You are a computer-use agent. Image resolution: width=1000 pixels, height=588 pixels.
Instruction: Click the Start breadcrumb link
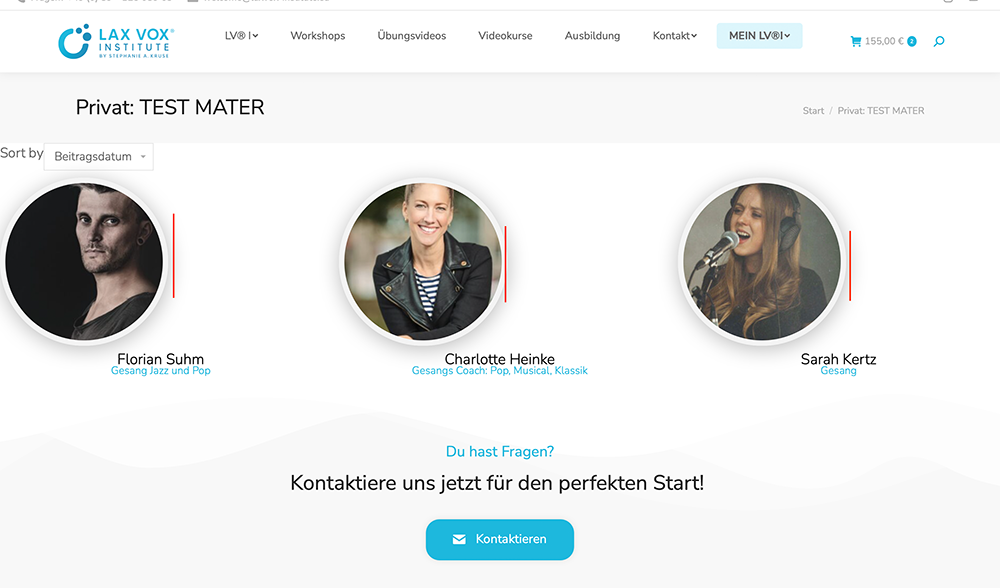[813, 111]
